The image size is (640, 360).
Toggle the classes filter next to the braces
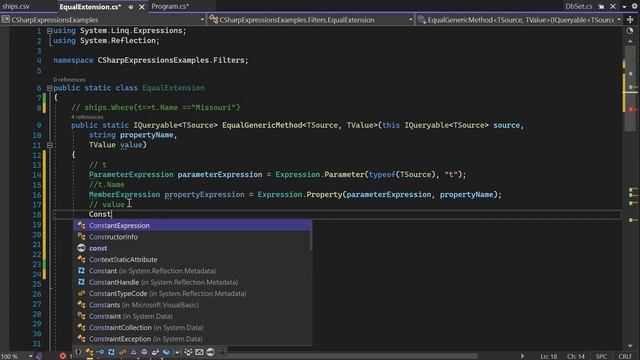(89, 352)
